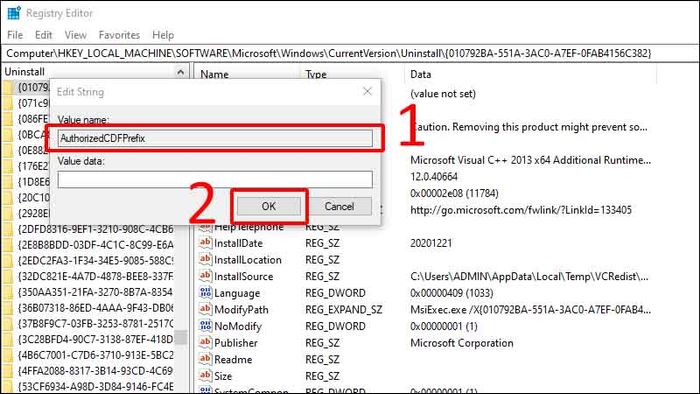Select the InstallSource value name

coord(243,276)
